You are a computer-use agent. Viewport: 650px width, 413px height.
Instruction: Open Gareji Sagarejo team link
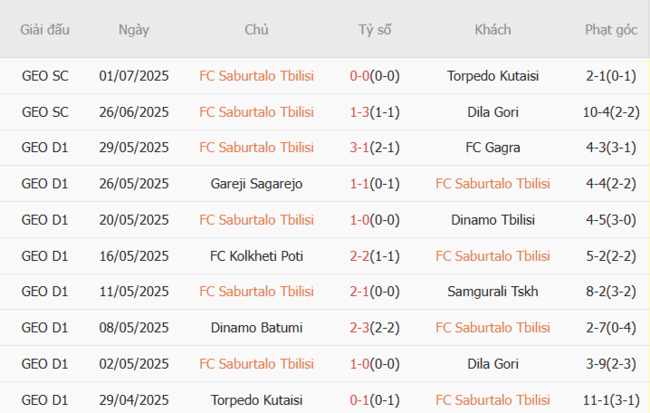pyautogui.click(x=256, y=184)
